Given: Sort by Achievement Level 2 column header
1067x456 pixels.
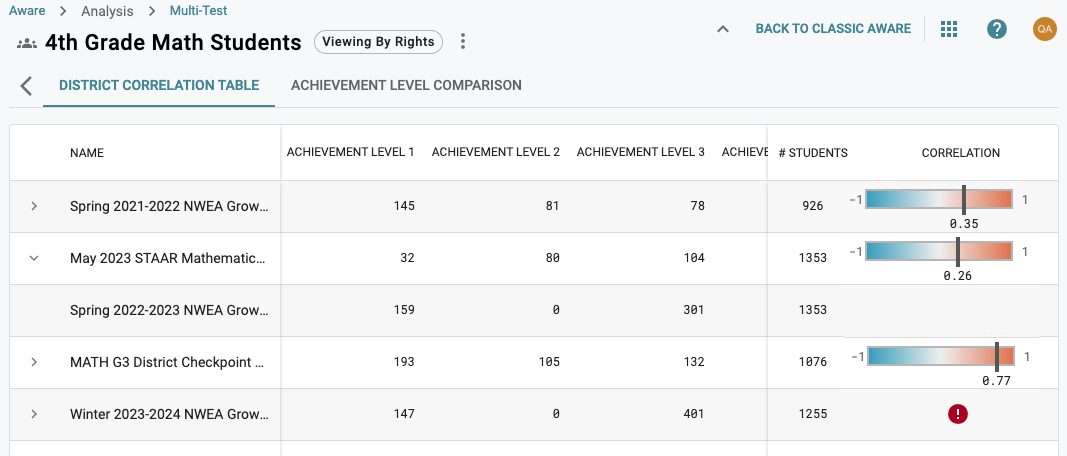Looking at the screenshot, I should click(x=495, y=152).
